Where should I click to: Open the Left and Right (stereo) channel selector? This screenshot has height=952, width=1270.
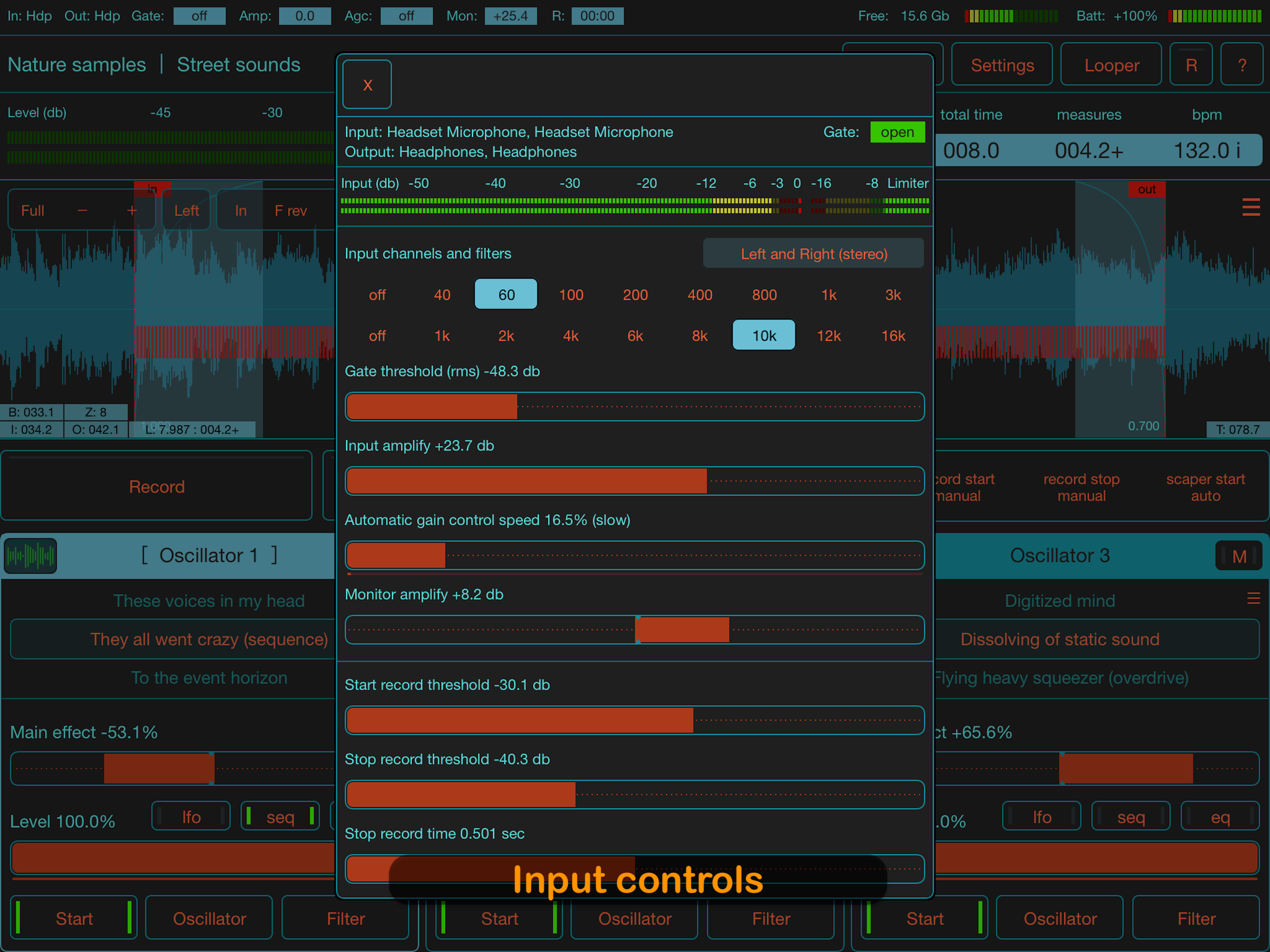pyautogui.click(x=813, y=252)
